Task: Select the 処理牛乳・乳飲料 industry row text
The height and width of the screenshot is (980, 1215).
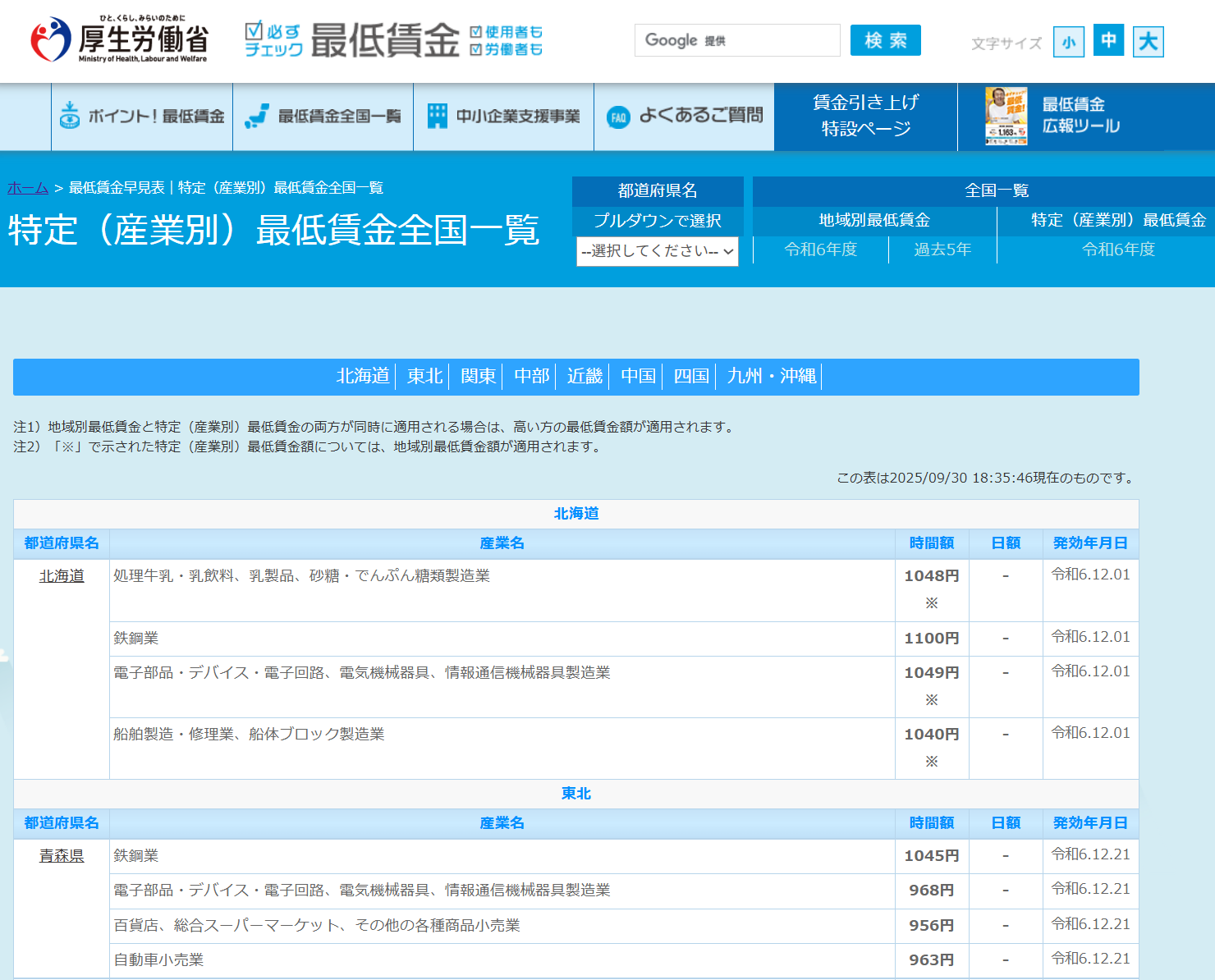Action: [x=301, y=576]
